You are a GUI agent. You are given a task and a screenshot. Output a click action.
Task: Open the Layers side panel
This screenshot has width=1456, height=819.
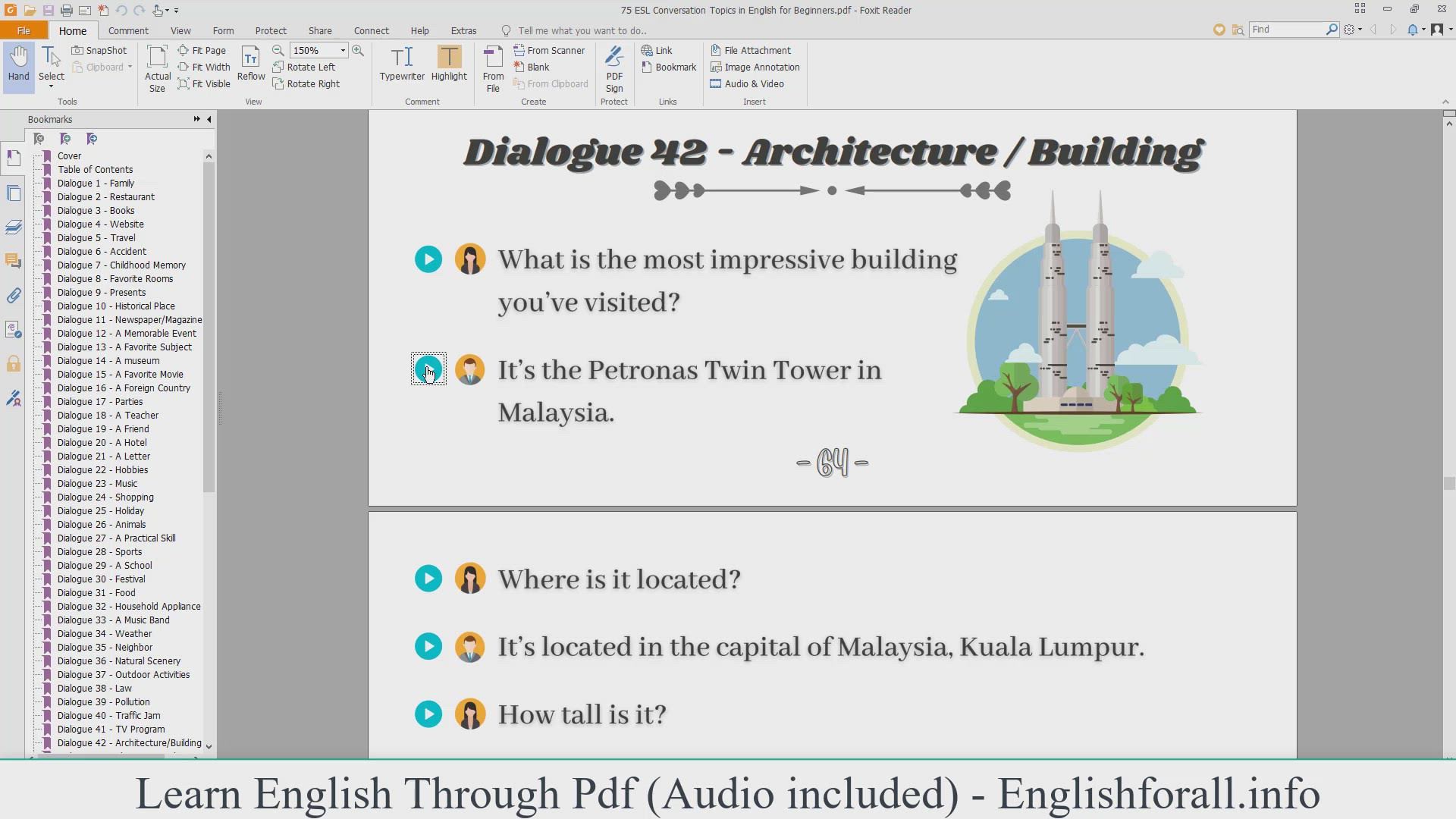[x=14, y=227]
